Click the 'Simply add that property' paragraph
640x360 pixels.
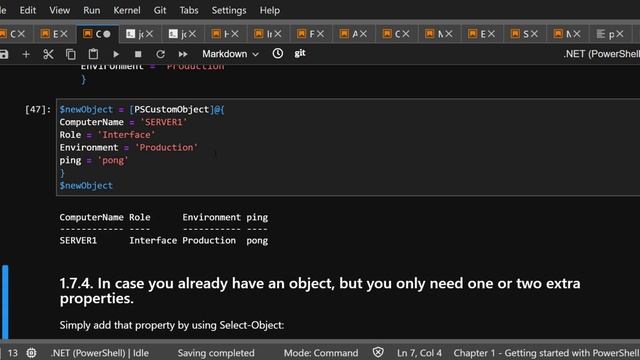[x=172, y=325]
